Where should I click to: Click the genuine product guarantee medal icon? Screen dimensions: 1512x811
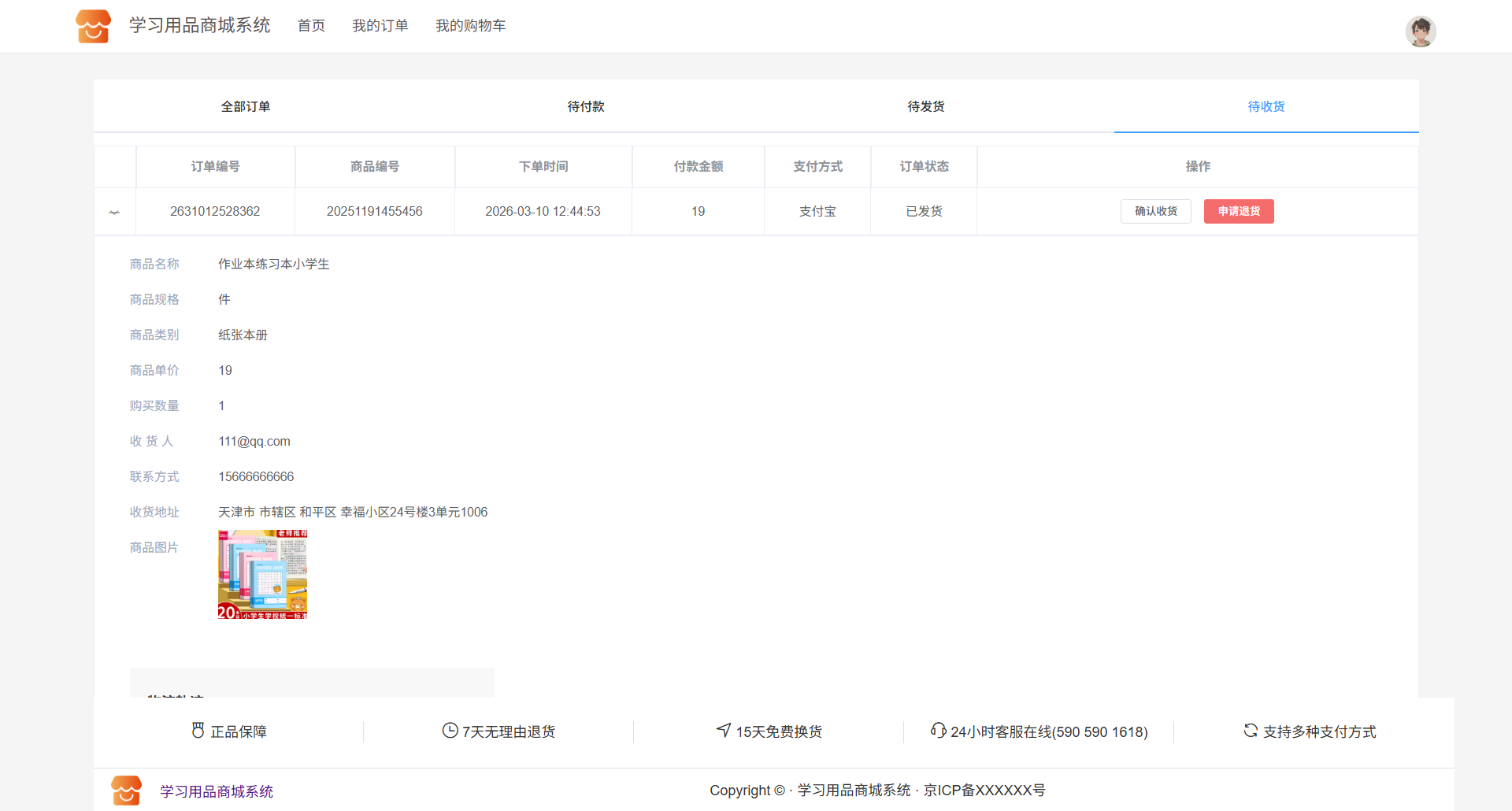coord(198,731)
